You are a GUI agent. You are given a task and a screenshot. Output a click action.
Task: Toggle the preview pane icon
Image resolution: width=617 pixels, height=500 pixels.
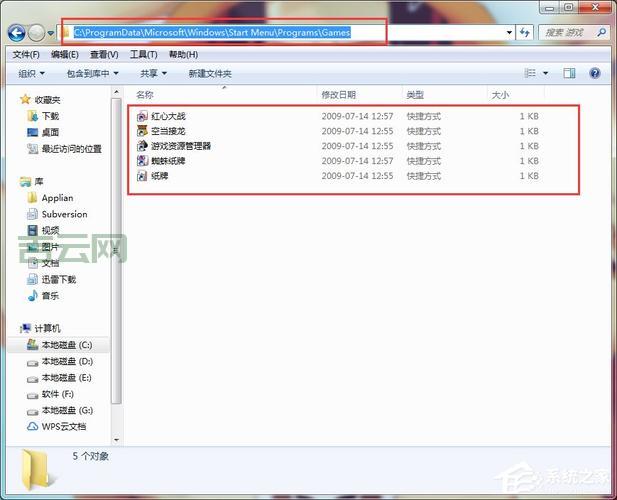click(x=569, y=73)
